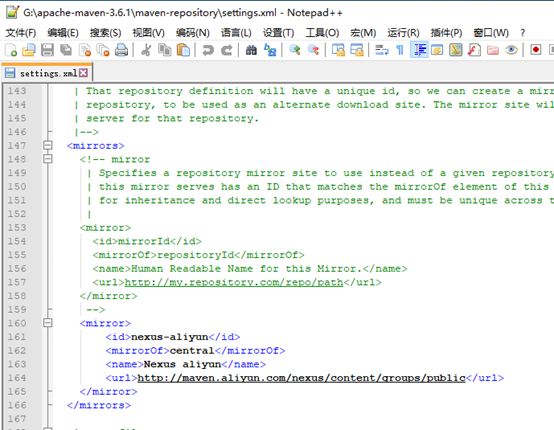
Task: Click the Synchronize vertical scrolling icon
Action: (x=338, y=50)
